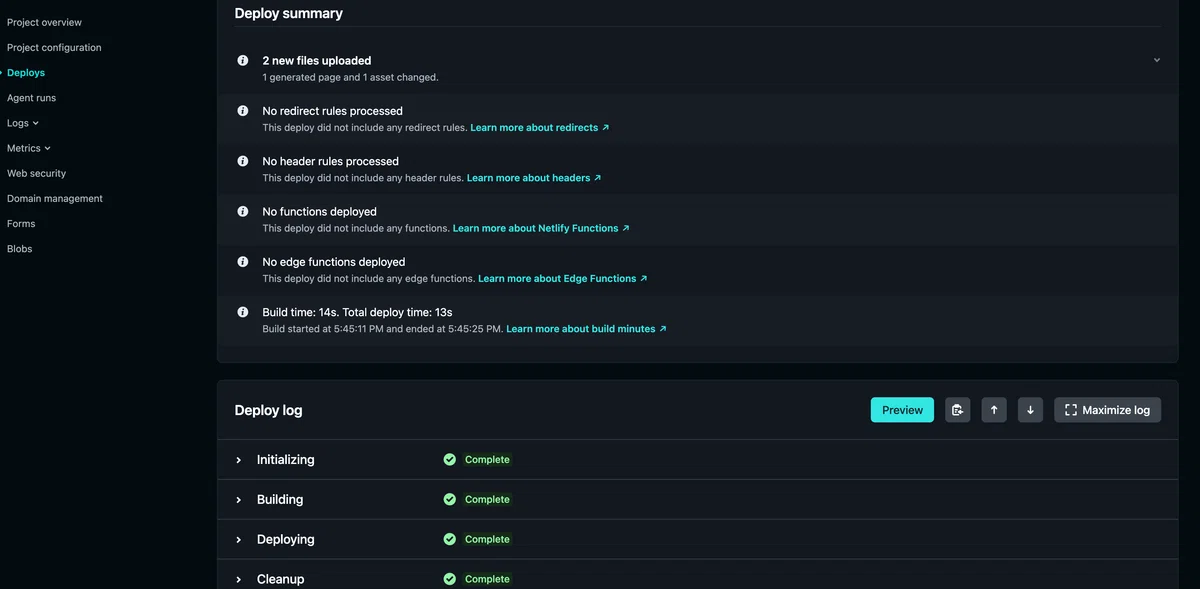This screenshot has width=1200, height=589.
Task: Expand the Deploying log section
Action: tap(239, 540)
